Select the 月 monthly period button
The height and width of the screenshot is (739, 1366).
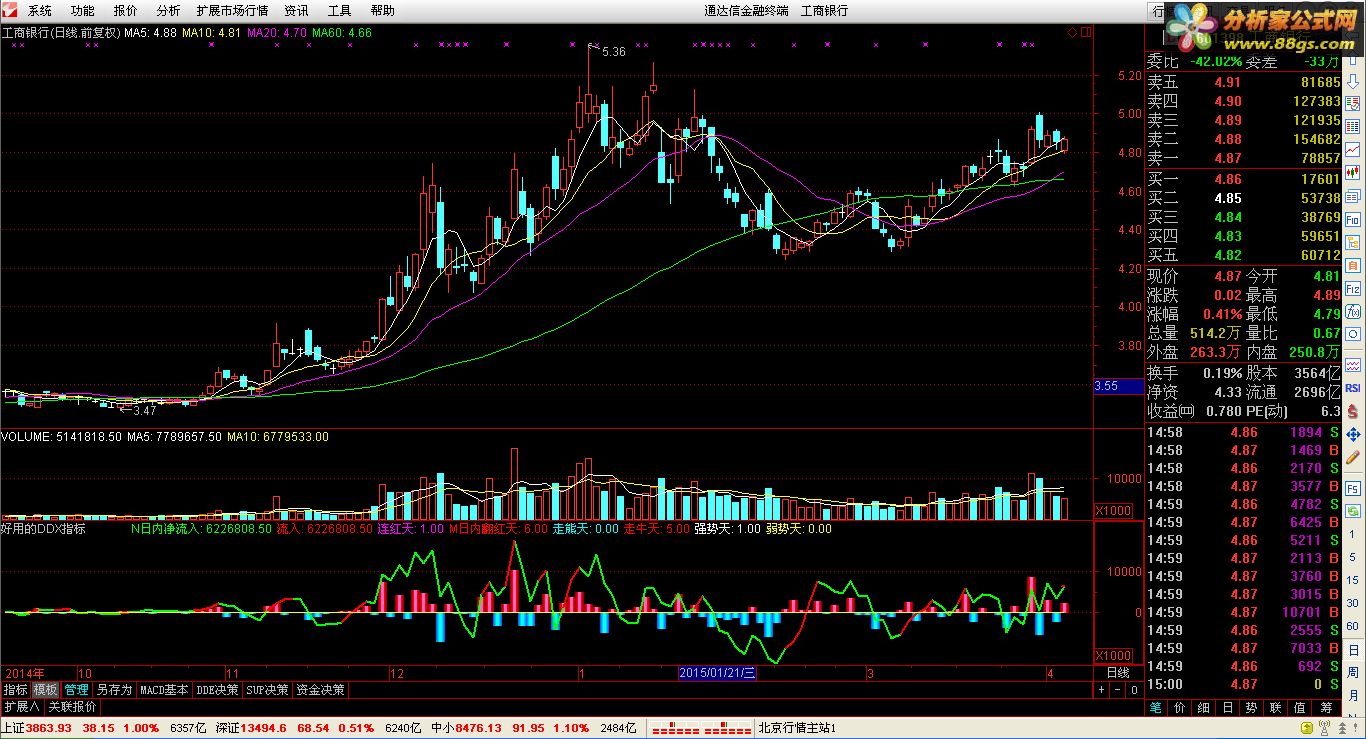1352,694
